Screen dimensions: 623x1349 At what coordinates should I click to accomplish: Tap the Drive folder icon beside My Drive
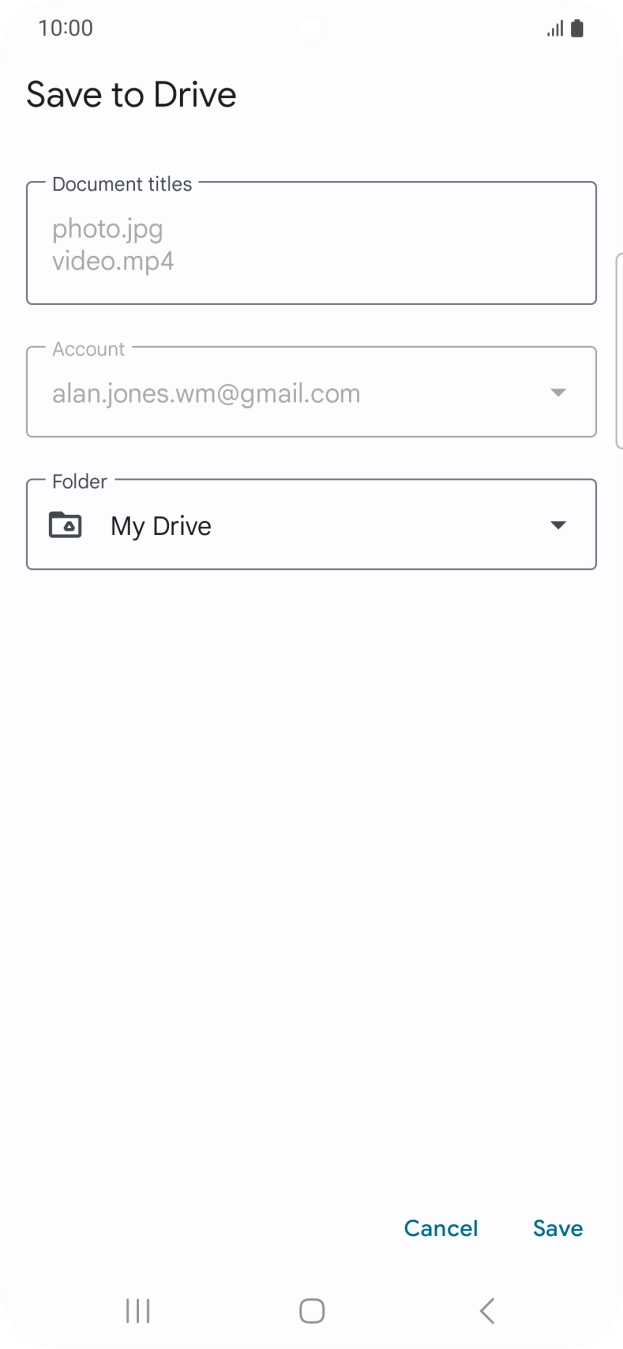65,525
